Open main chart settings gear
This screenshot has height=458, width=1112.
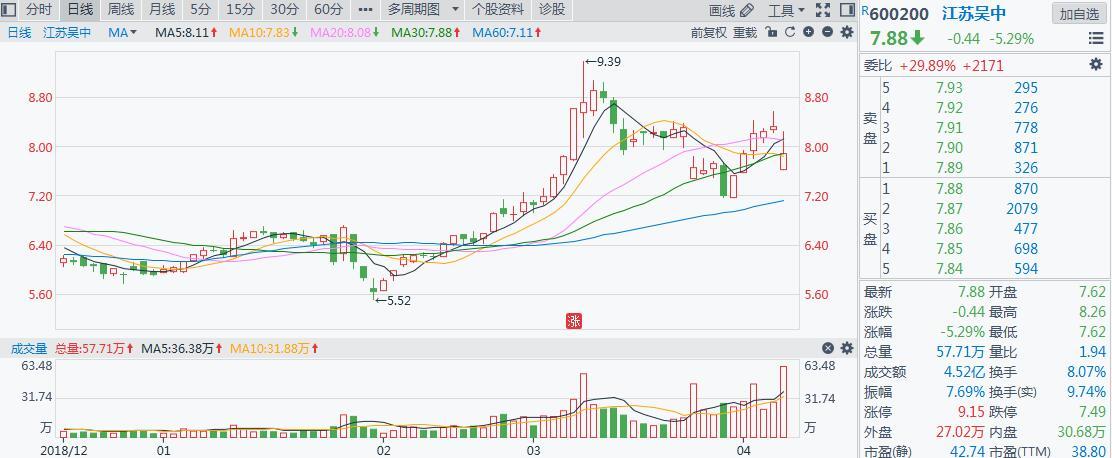846,32
